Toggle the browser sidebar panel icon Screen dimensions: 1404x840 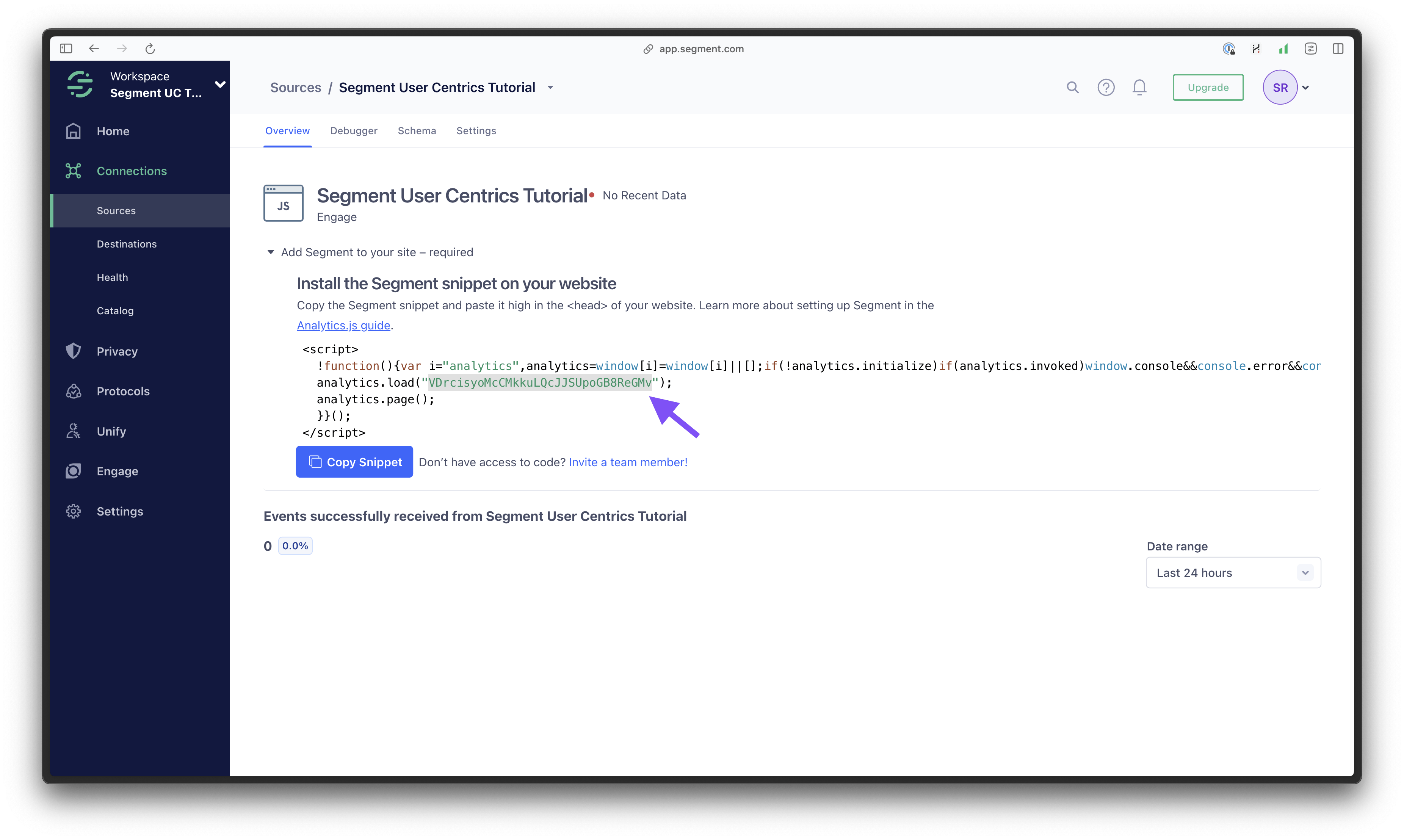coord(66,49)
